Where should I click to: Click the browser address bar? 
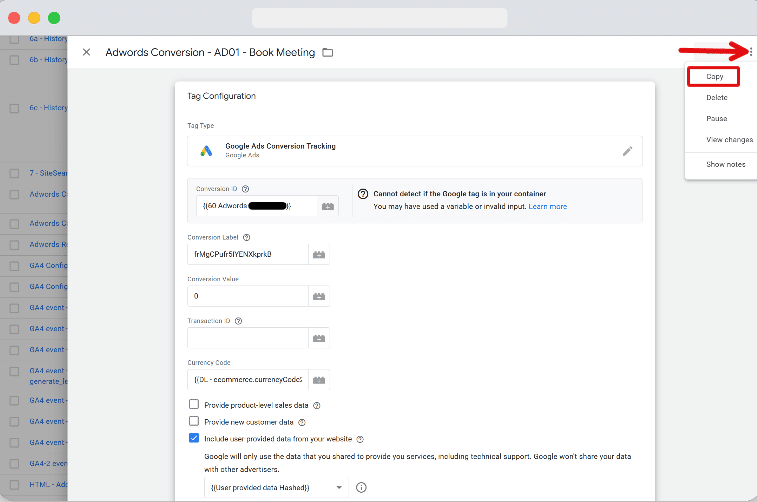coord(379,18)
